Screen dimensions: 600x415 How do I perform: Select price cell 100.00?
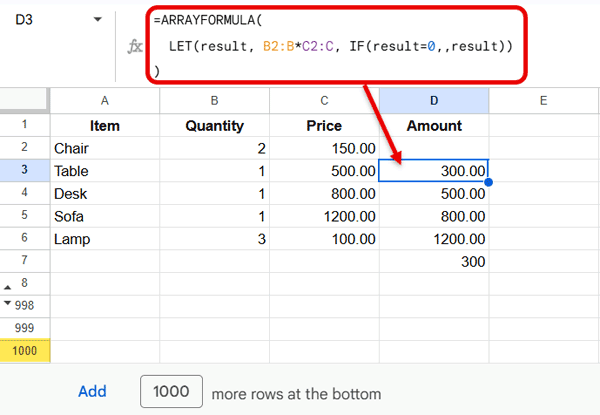point(324,239)
